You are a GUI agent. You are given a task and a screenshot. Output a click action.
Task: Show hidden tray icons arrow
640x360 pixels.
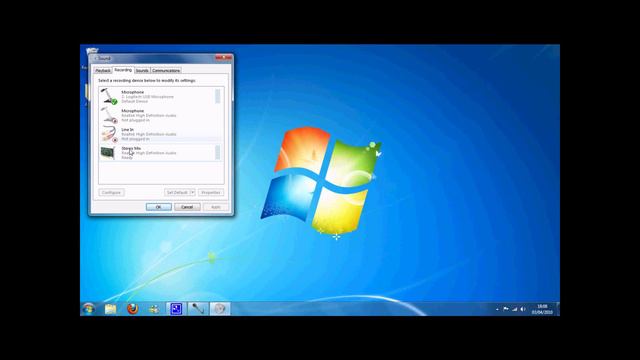pyautogui.click(x=497, y=309)
